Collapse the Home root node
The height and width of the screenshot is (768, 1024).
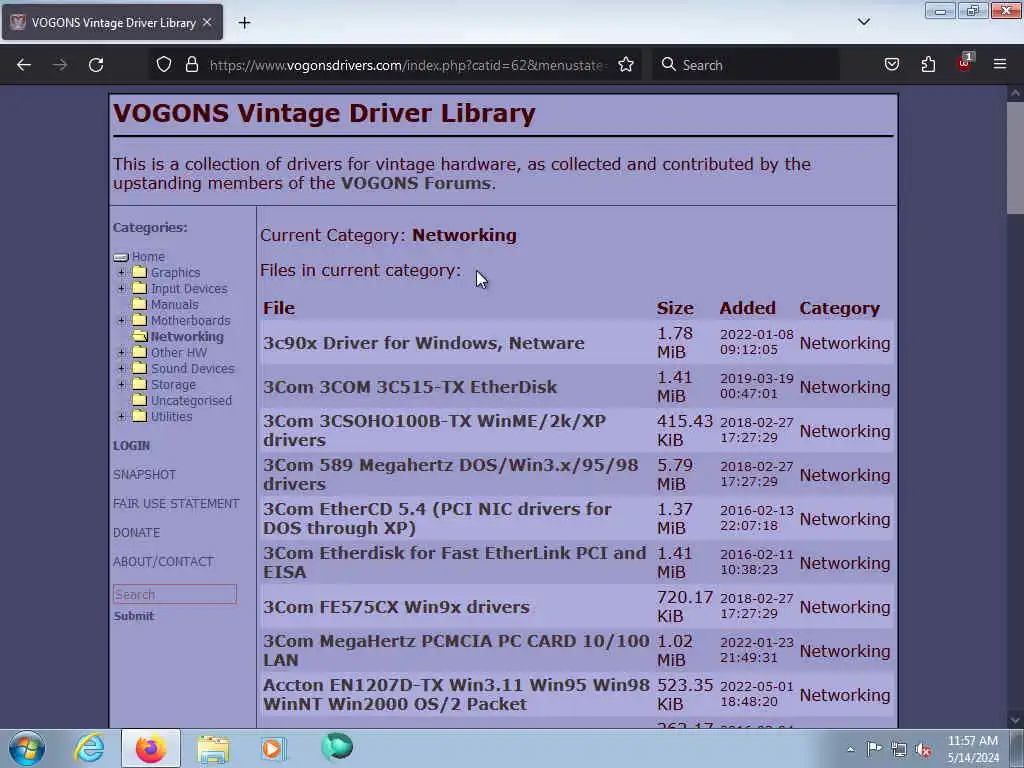pos(121,257)
